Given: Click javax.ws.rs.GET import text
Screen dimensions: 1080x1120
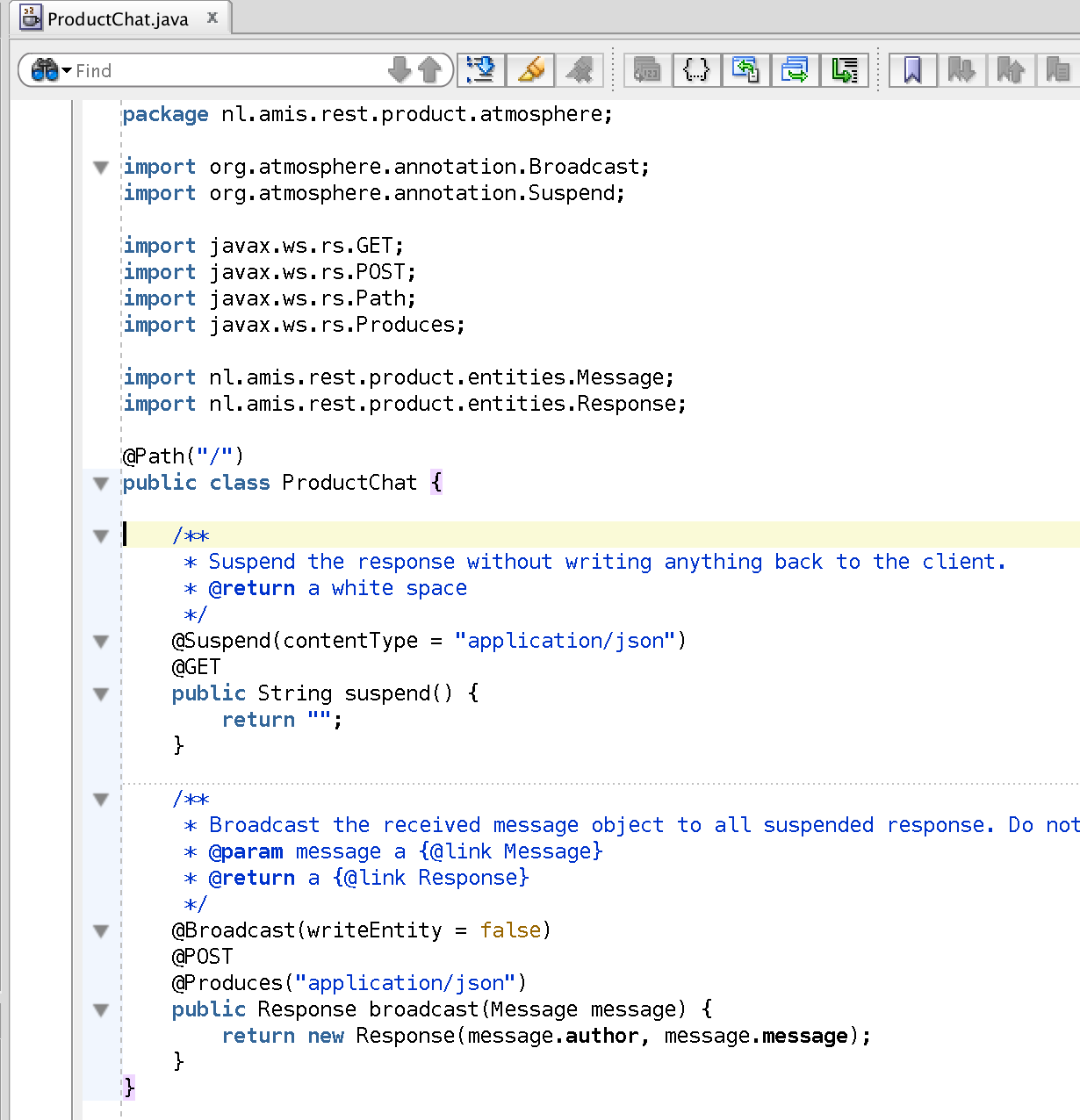Looking at the screenshot, I should 306,246.
